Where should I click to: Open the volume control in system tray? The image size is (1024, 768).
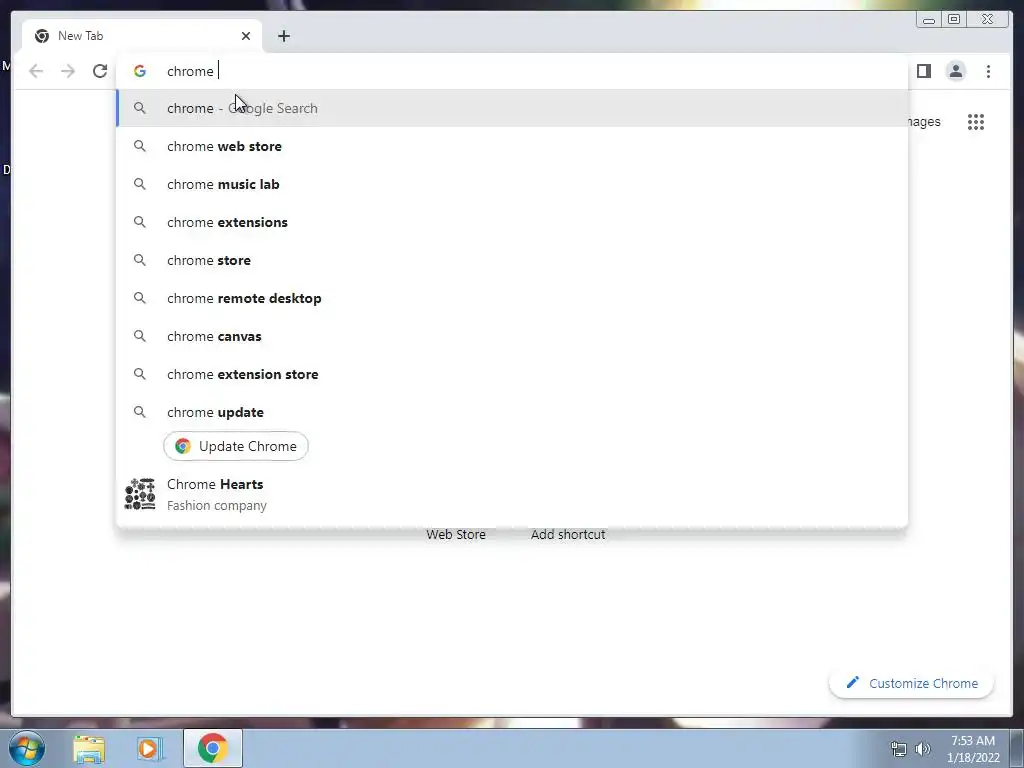[923, 749]
